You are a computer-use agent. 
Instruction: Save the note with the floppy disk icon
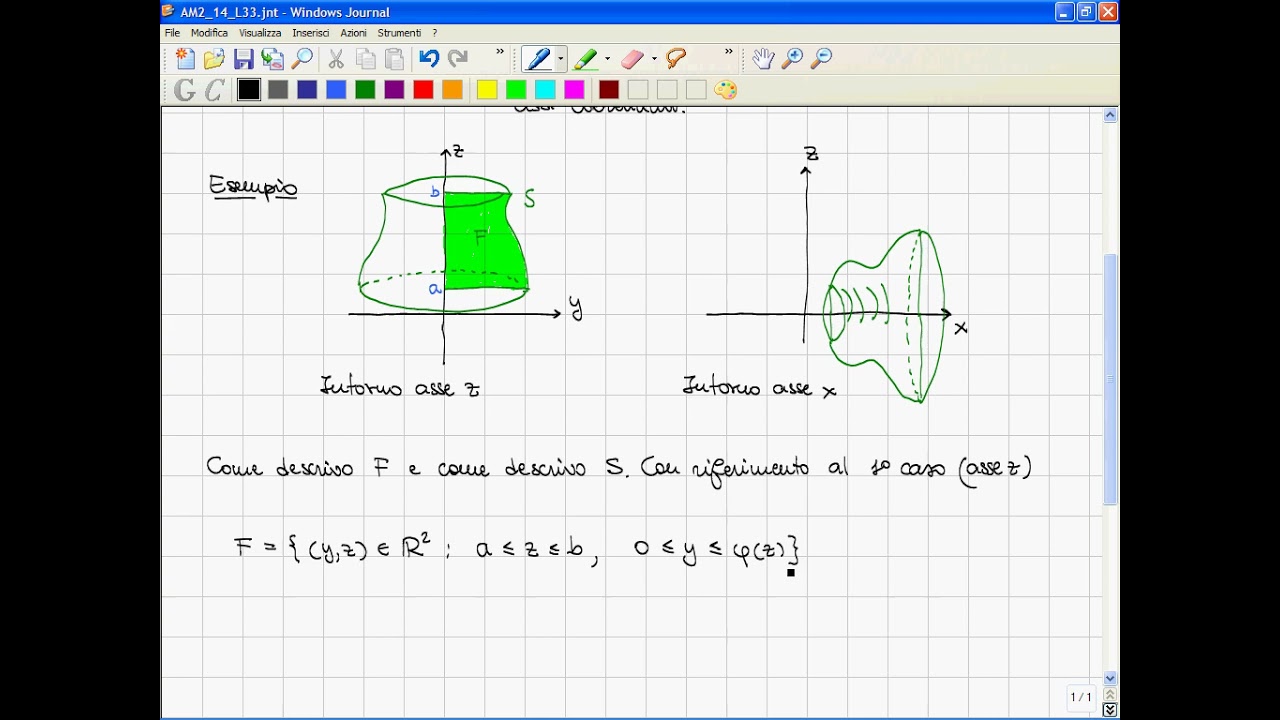pos(243,59)
